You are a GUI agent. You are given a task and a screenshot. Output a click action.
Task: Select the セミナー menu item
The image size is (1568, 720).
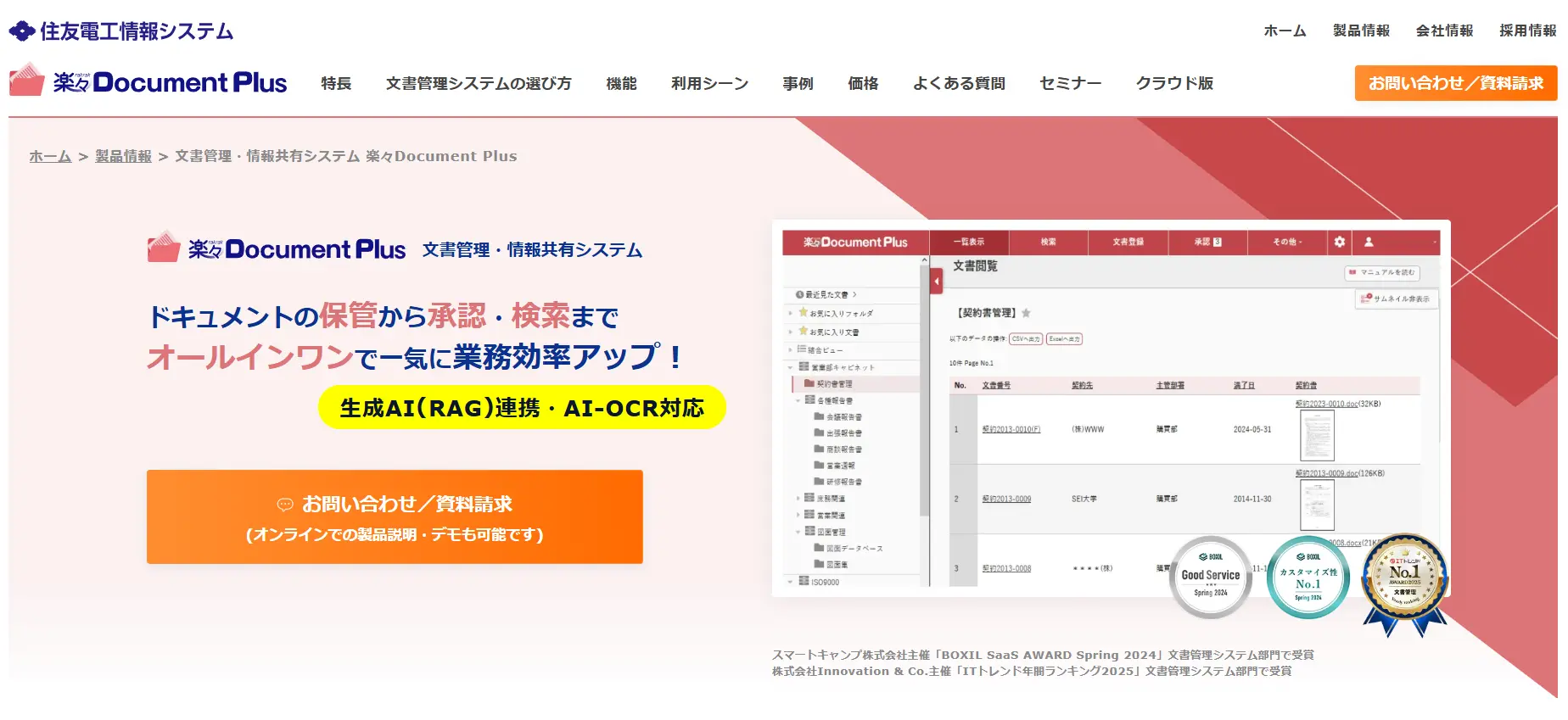pos(1071,83)
